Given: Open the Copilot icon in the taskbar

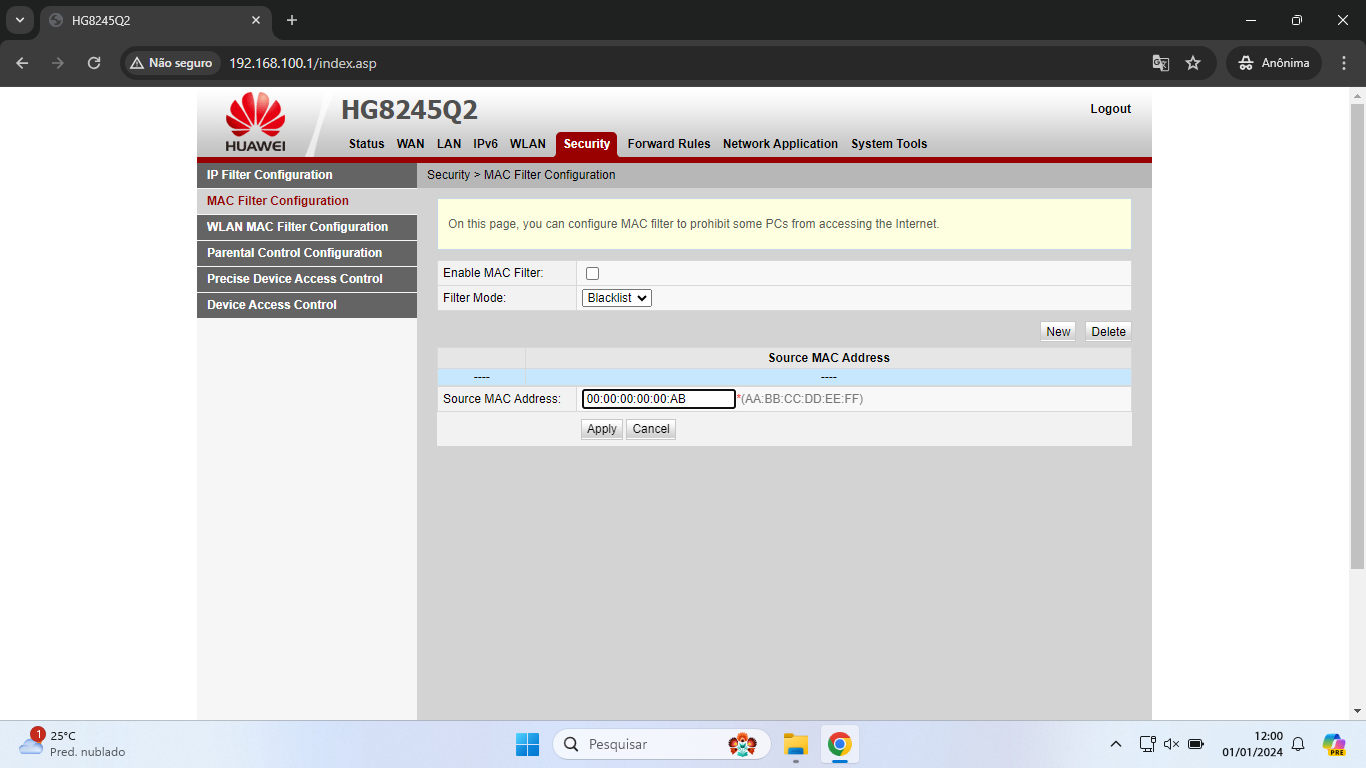Looking at the screenshot, I should (1334, 744).
